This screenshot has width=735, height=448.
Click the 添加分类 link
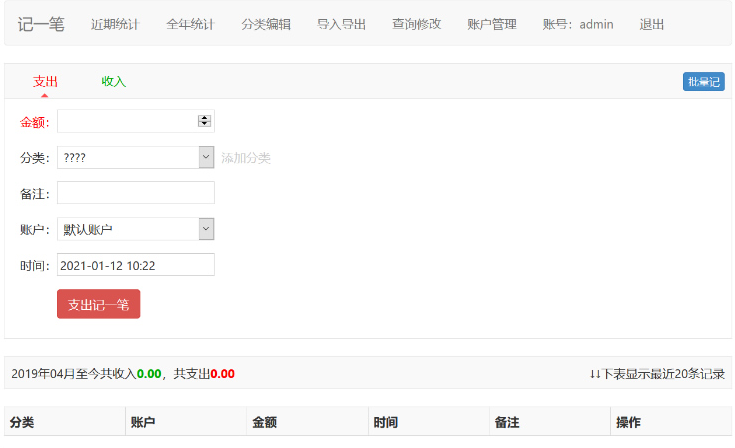click(x=246, y=158)
